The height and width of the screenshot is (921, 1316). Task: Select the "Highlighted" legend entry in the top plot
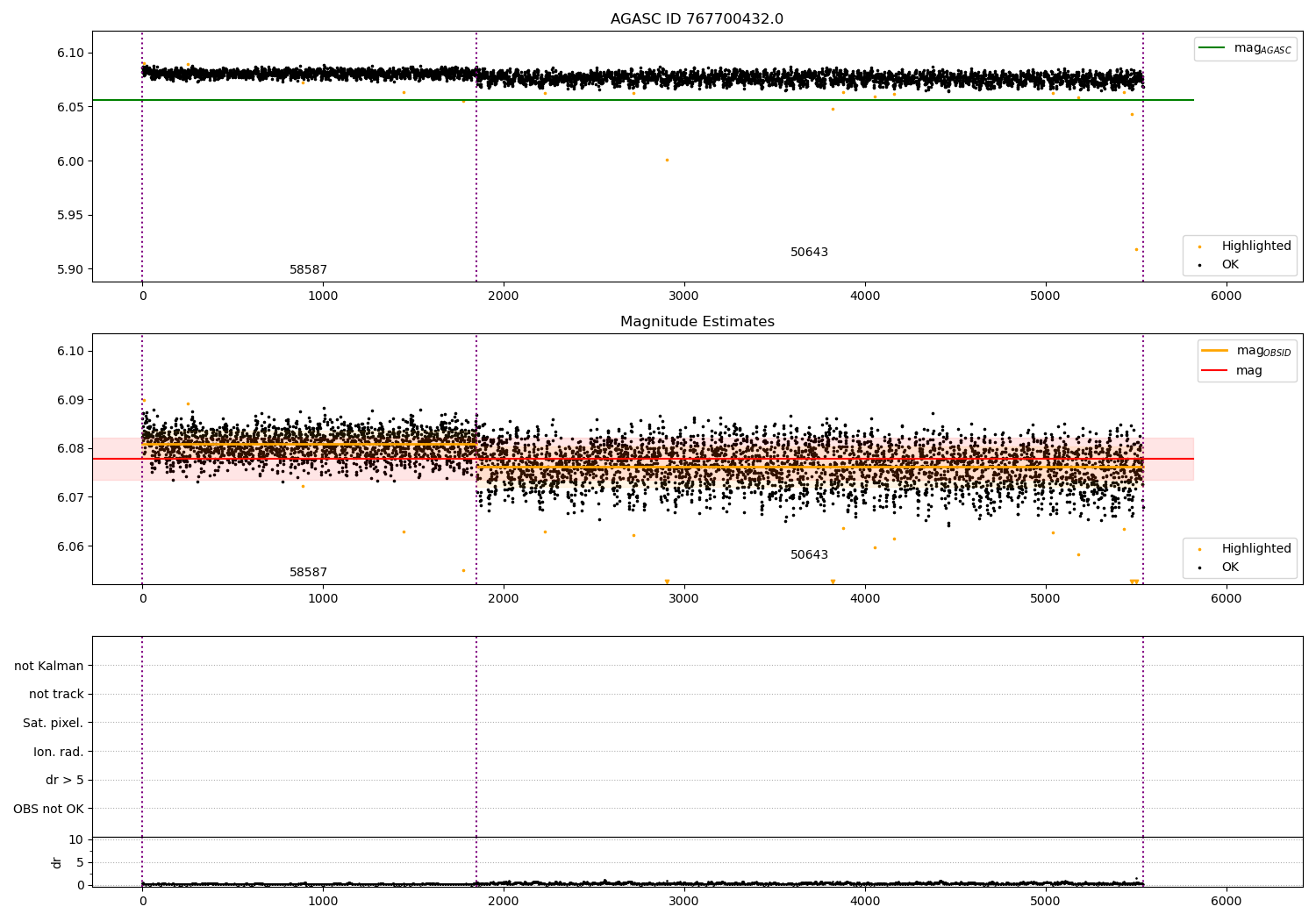[x=1256, y=246]
